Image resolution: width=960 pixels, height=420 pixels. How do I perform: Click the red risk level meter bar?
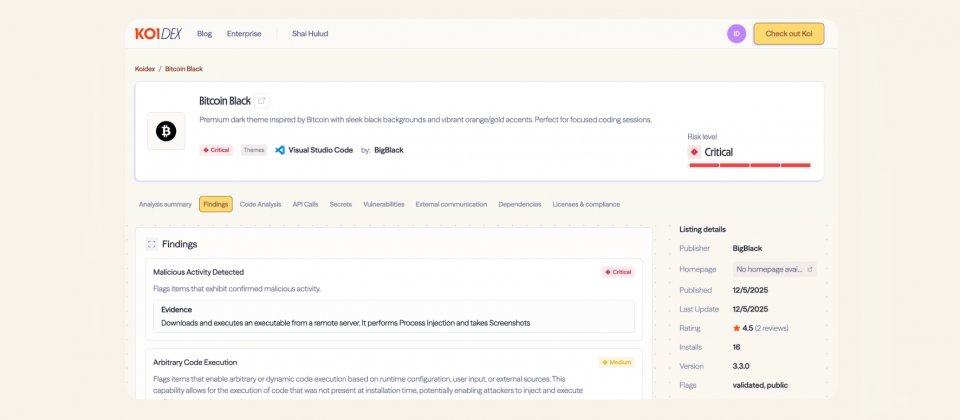(749, 165)
